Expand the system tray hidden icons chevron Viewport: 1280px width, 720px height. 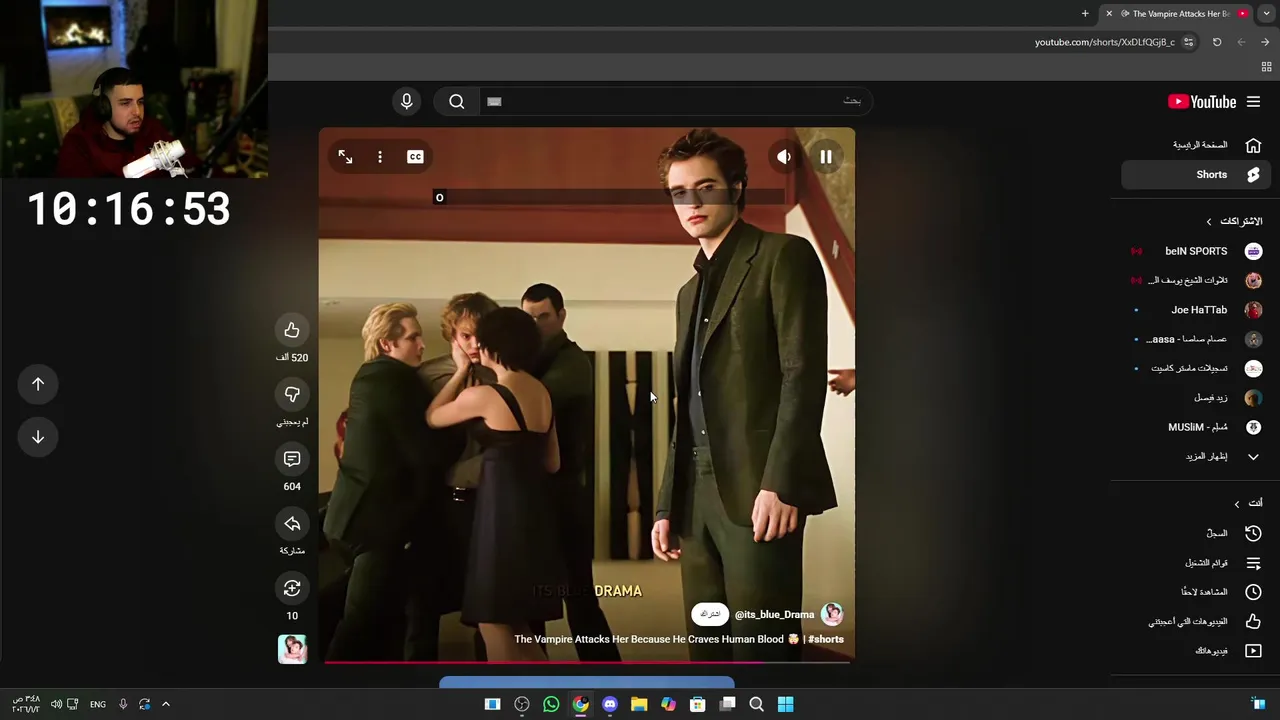click(166, 704)
